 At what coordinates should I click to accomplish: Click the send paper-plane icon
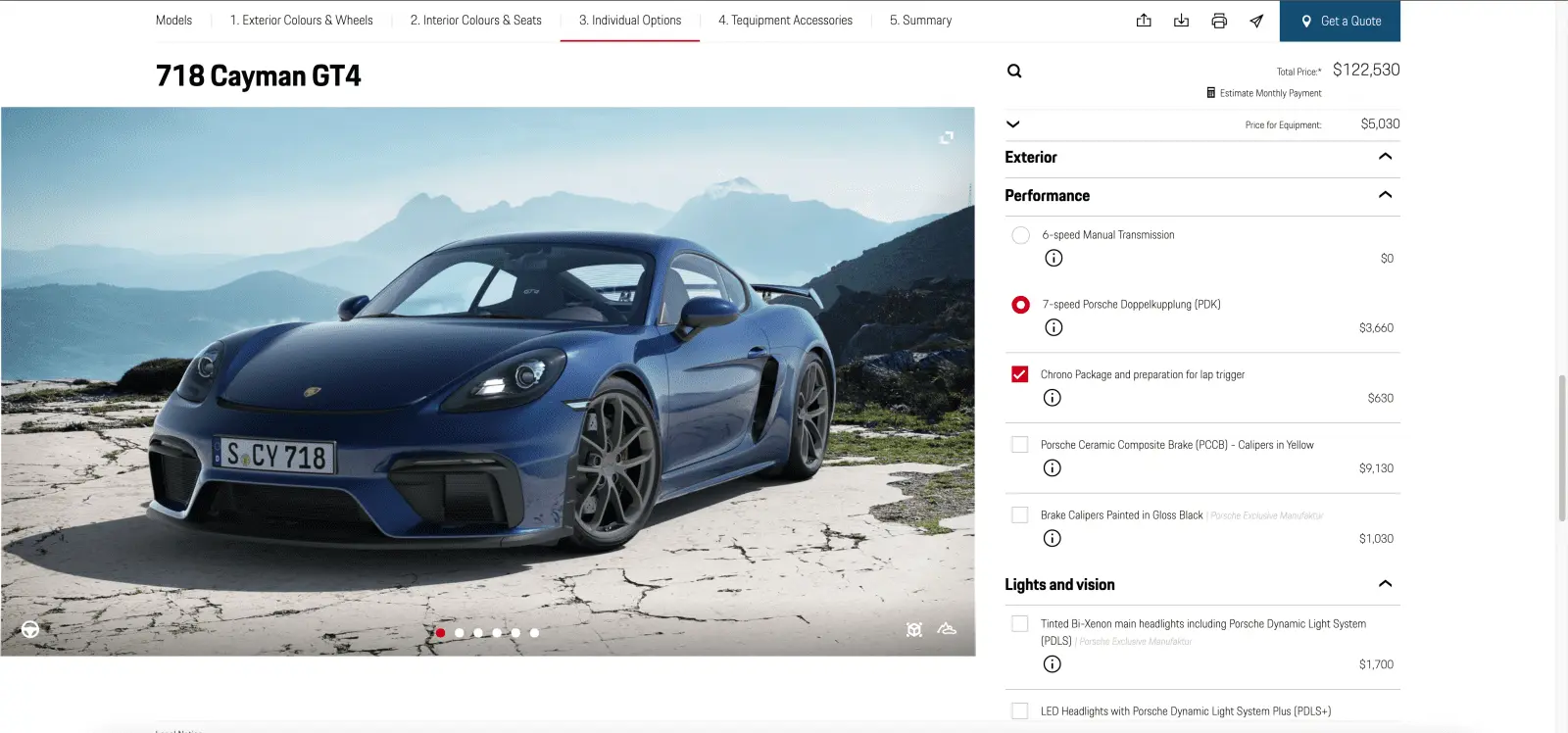(x=1256, y=21)
